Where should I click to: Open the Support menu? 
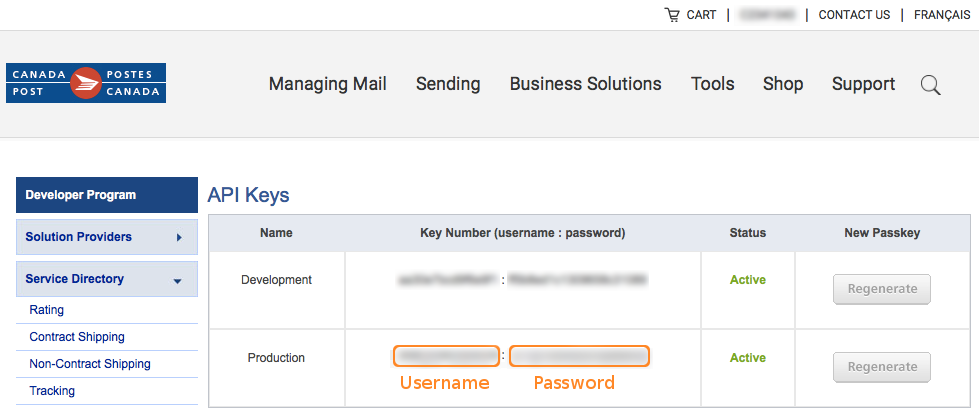coord(863,84)
